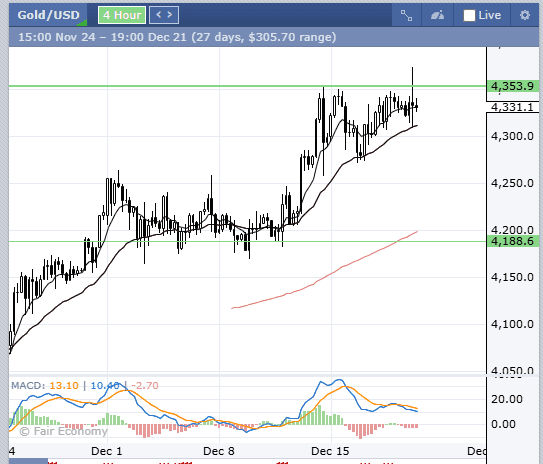Click the chart scrollbar thumb at bottom left
This screenshot has width=543, height=464.
coord(28,461)
